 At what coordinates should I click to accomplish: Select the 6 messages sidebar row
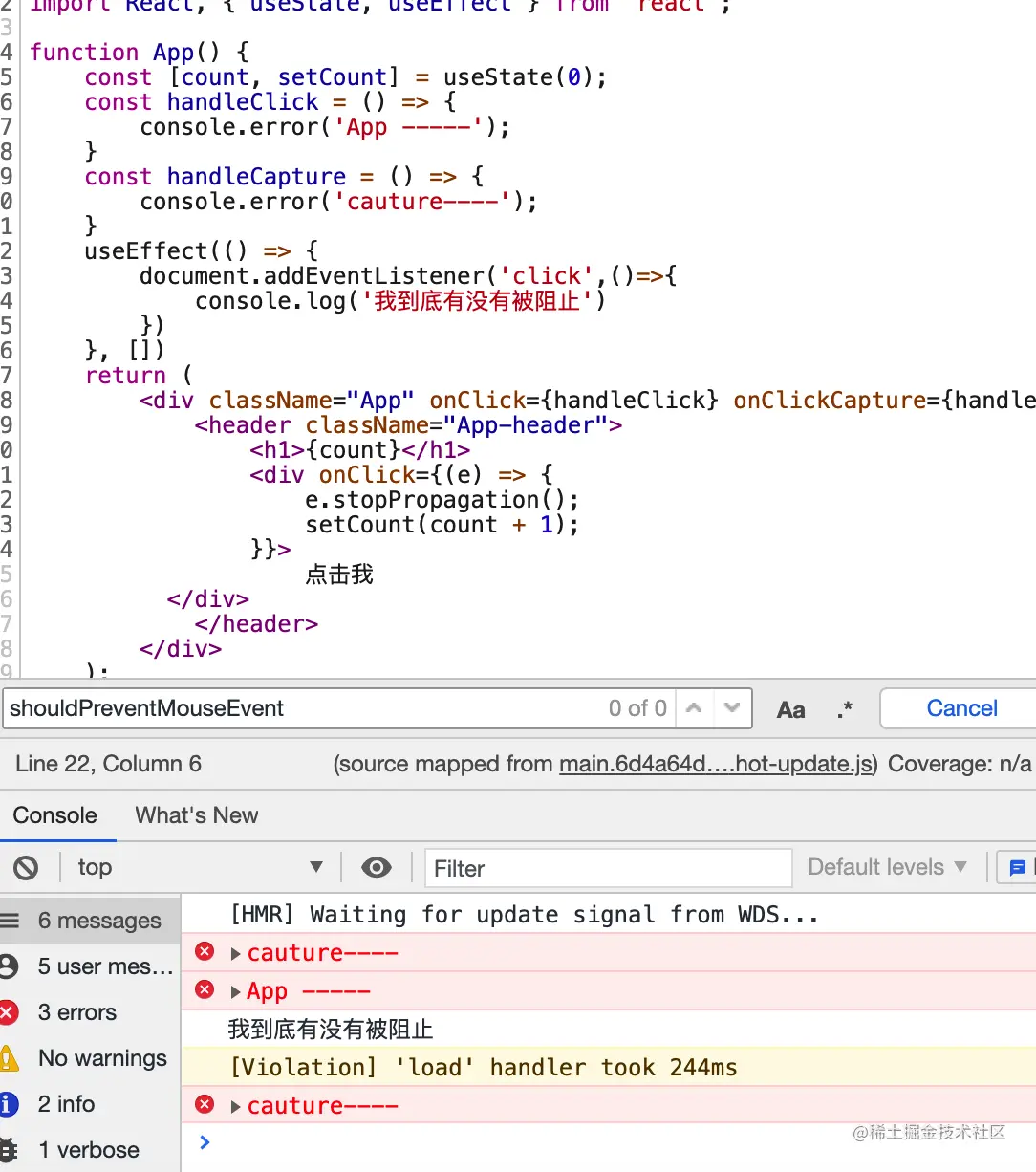(x=90, y=921)
